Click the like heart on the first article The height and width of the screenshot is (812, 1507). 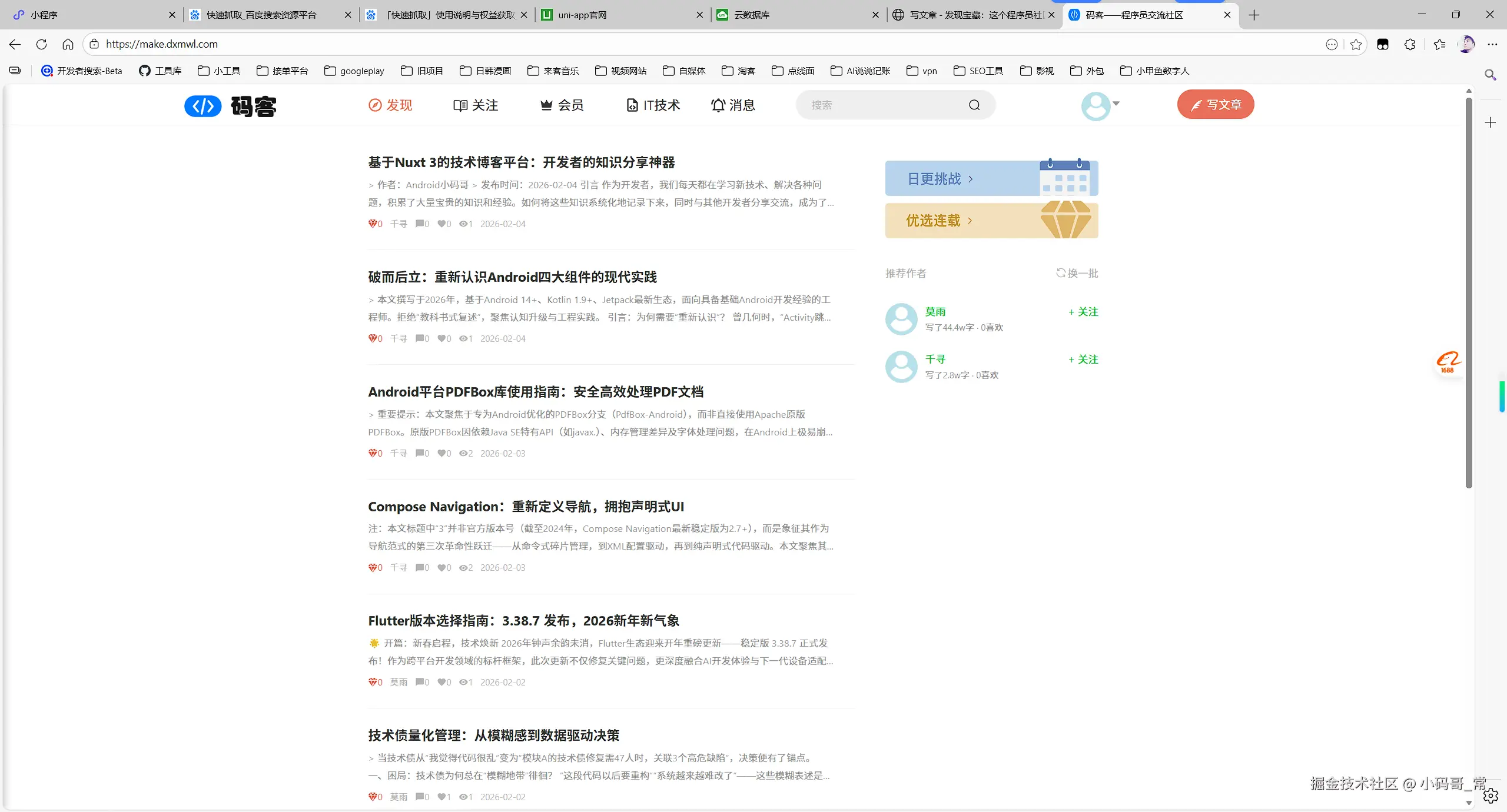click(442, 224)
